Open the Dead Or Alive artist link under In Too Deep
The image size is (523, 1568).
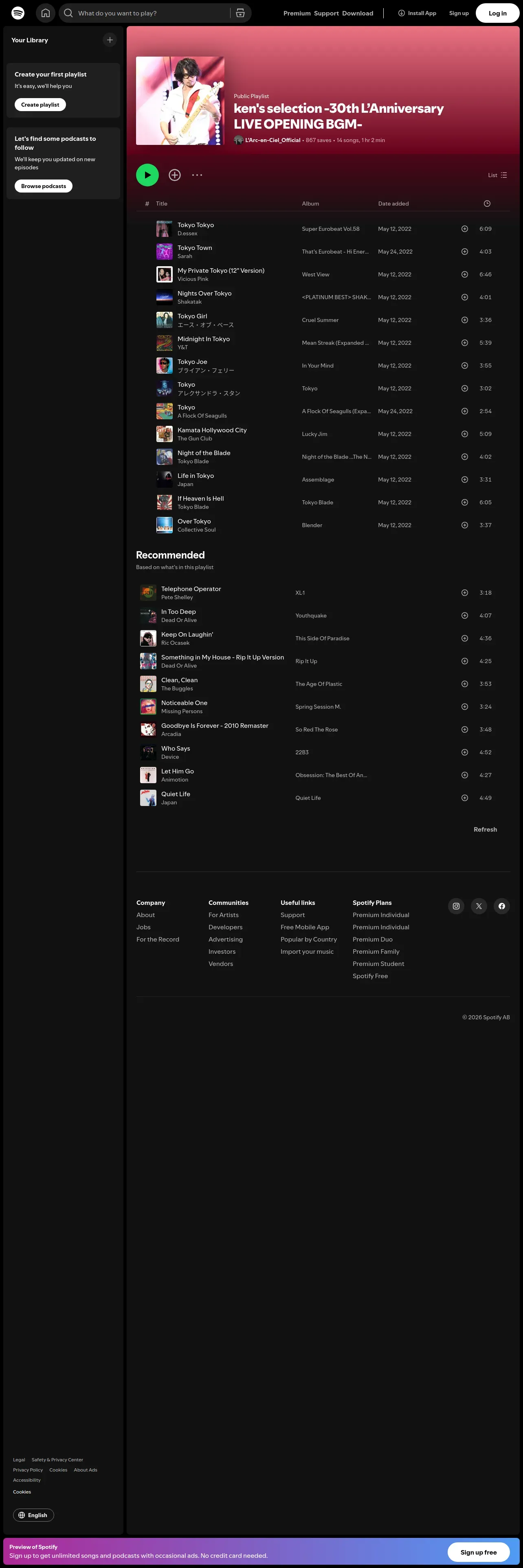179,620
